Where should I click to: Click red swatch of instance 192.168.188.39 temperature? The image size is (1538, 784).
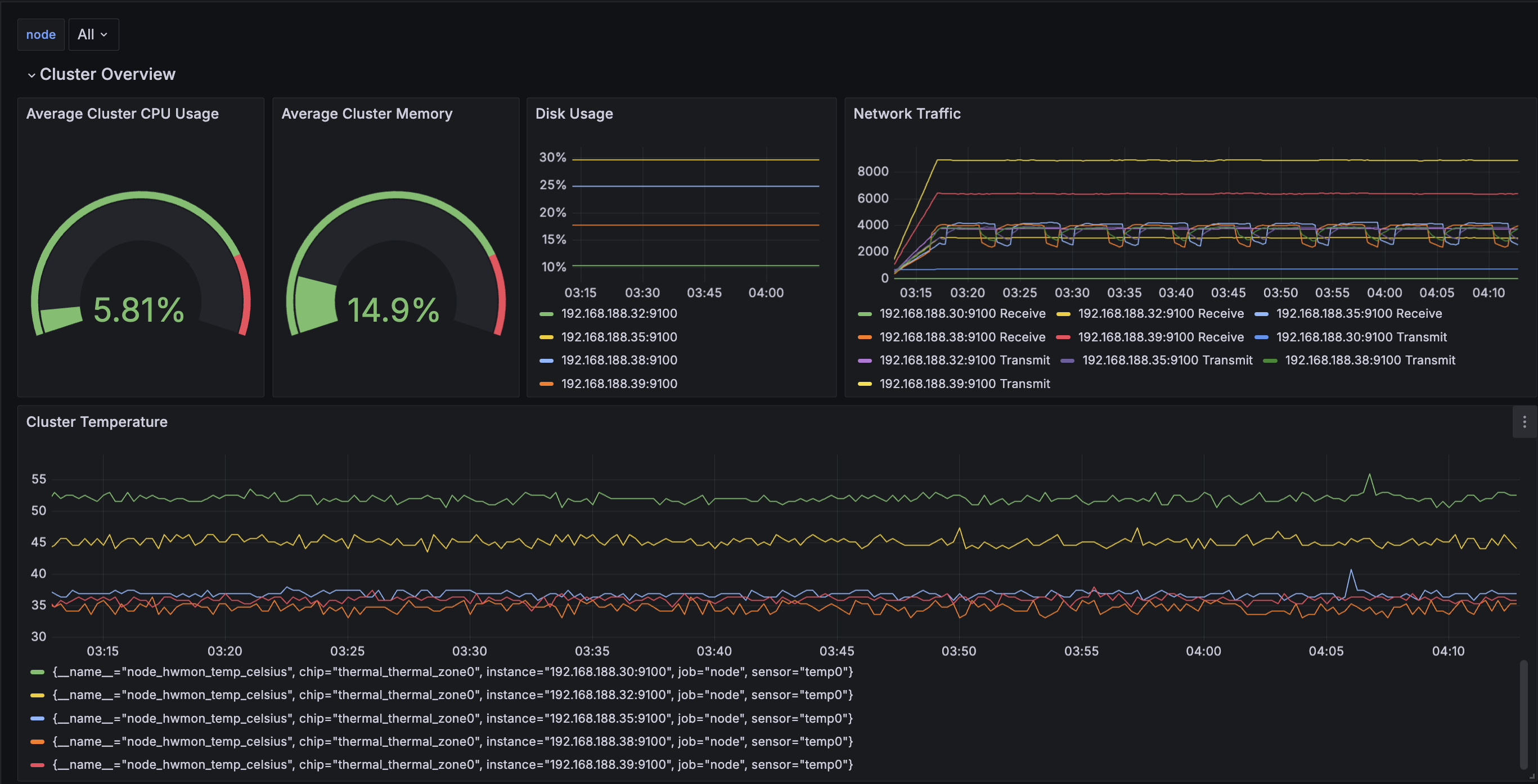point(37,765)
